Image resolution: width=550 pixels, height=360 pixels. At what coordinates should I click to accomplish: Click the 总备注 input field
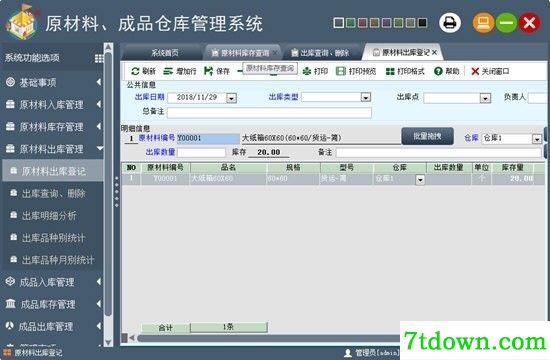pos(269,113)
